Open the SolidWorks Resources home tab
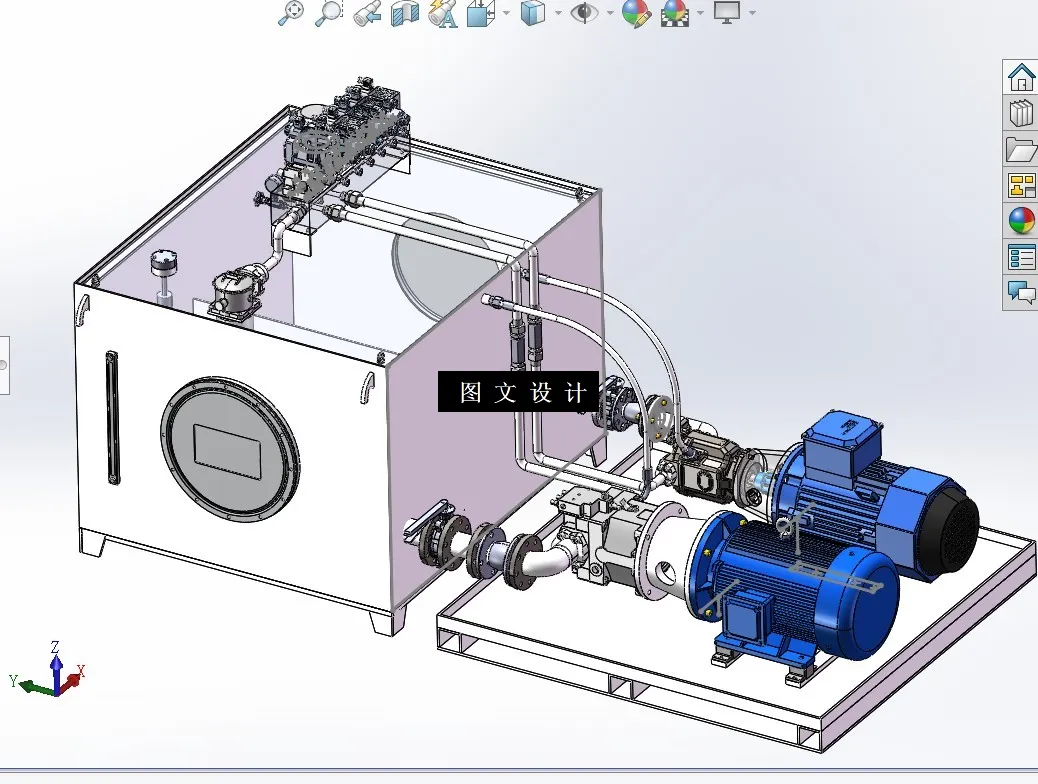 point(1021,77)
